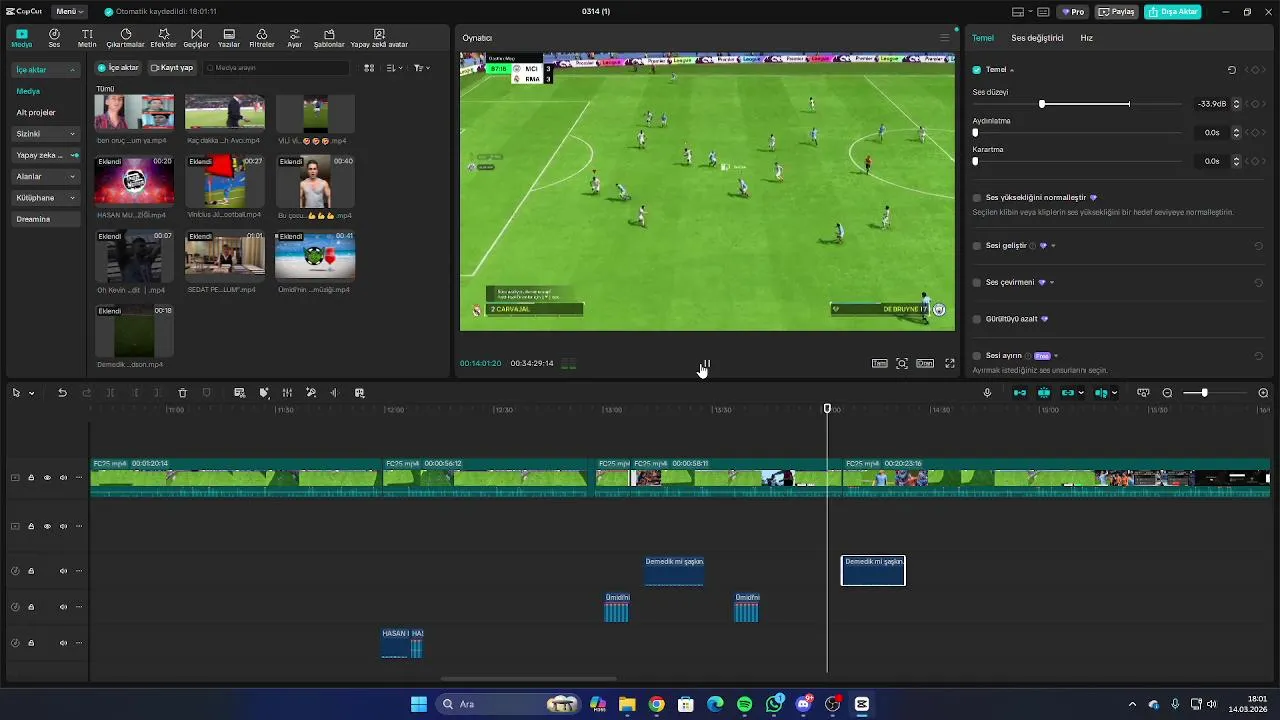
Task: Click the Pro upgrade button
Action: pos(1074,12)
